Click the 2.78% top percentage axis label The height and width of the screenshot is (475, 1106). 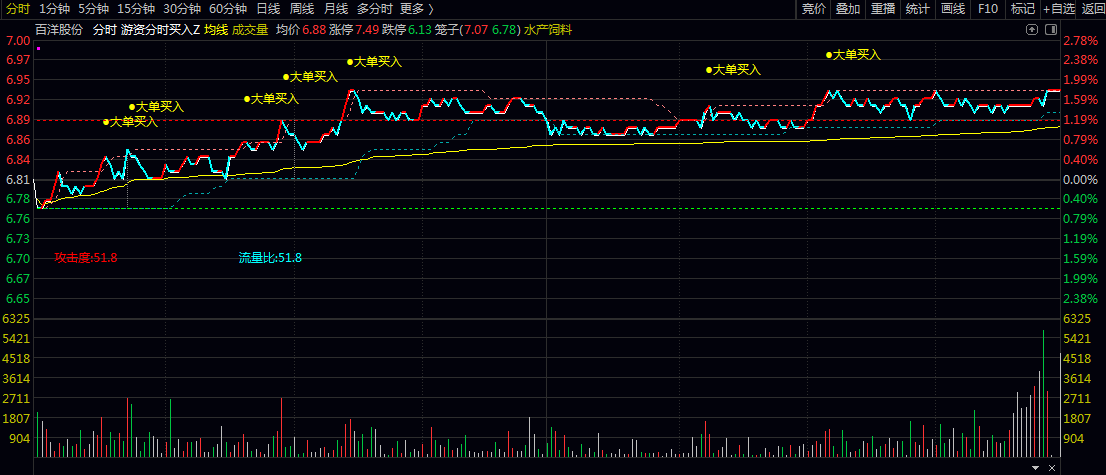tap(1080, 40)
